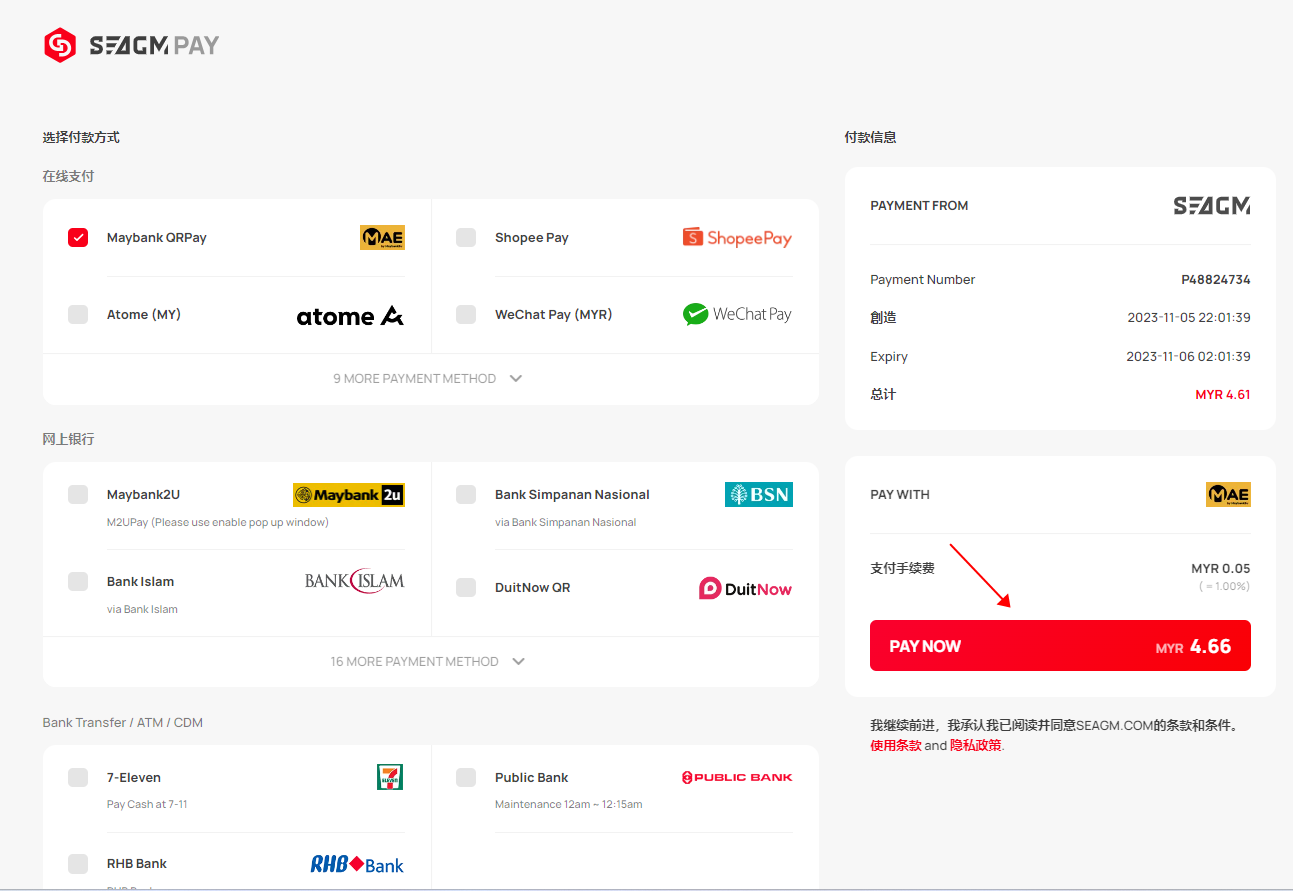The width and height of the screenshot is (1293, 891).
Task: Select the Public Bank checkbox
Action: coord(466,777)
